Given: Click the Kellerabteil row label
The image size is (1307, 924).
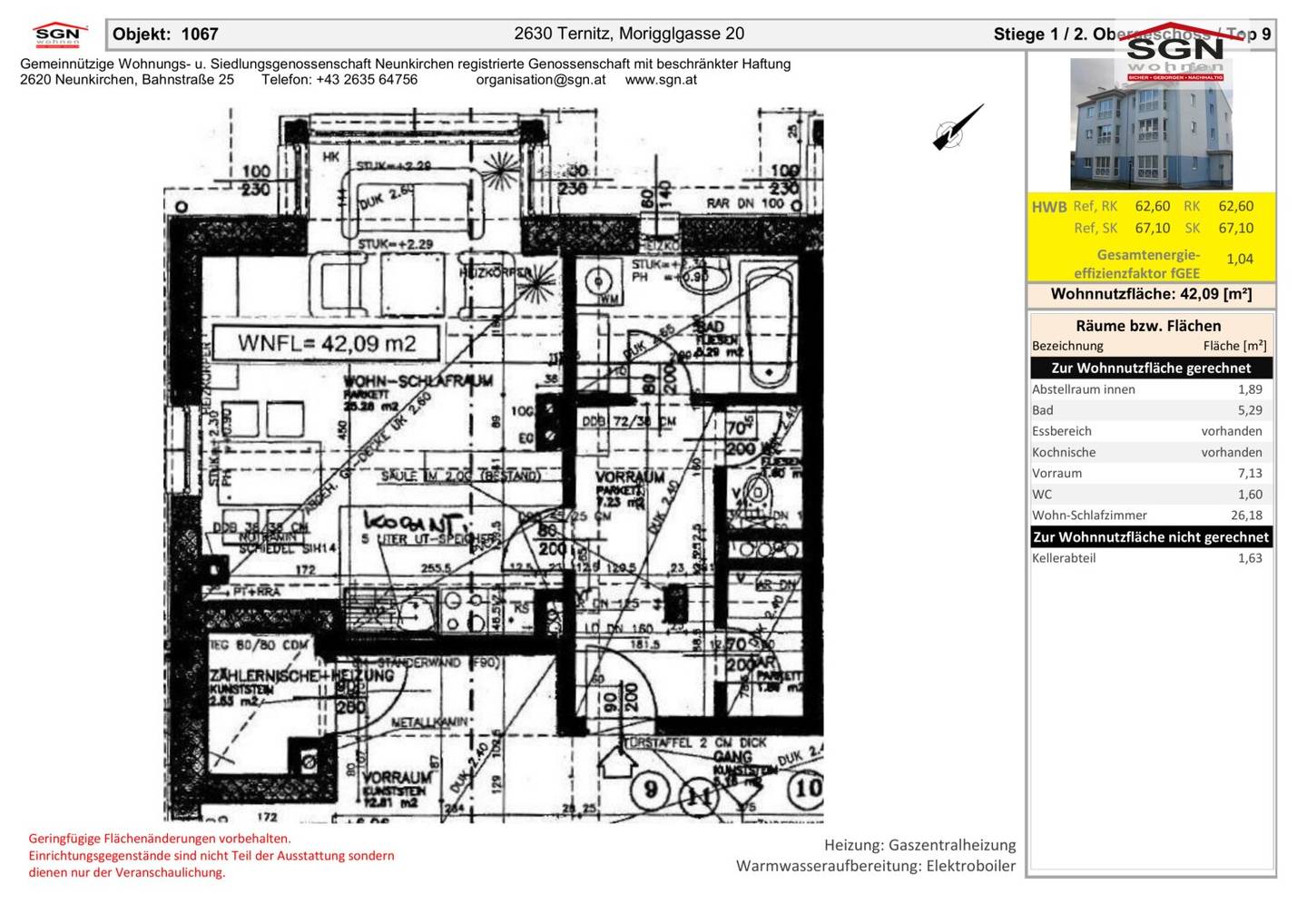Looking at the screenshot, I should coord(1064,558).
